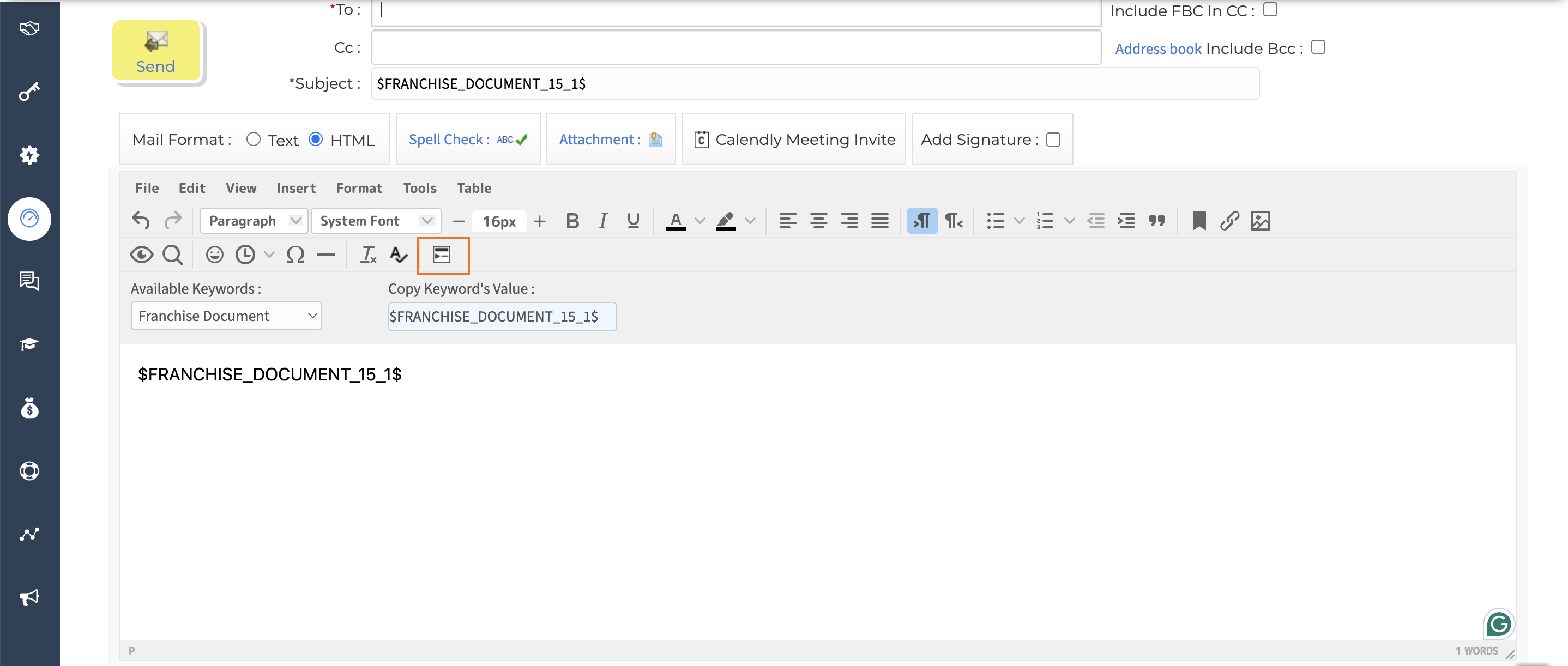1568x666 pixels.
Task: Open the chat messages sidebar icon
Action: point(29,281)
